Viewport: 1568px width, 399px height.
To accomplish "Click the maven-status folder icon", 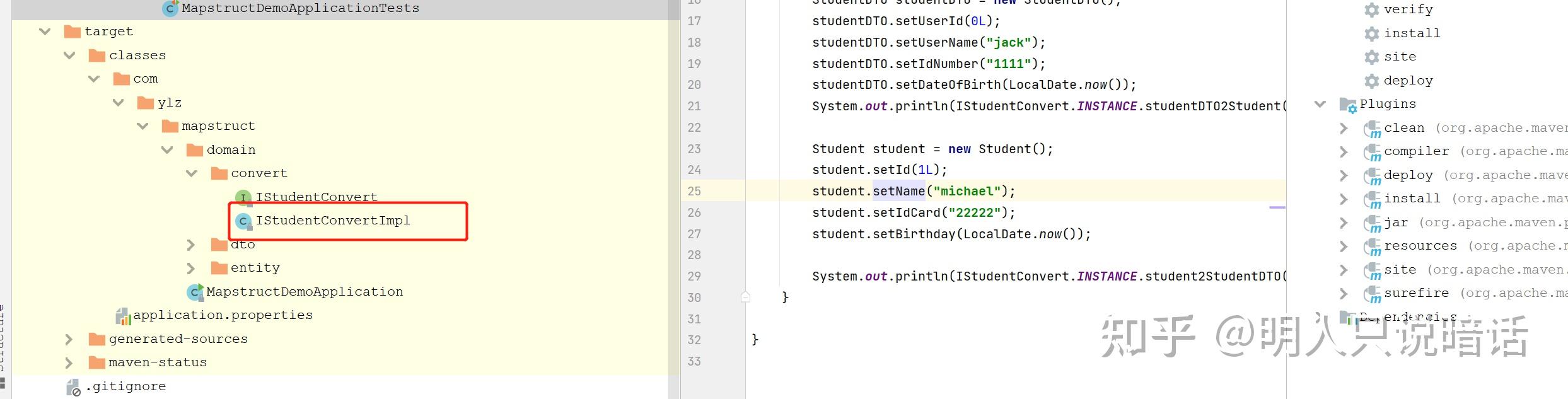I will 97,363.
